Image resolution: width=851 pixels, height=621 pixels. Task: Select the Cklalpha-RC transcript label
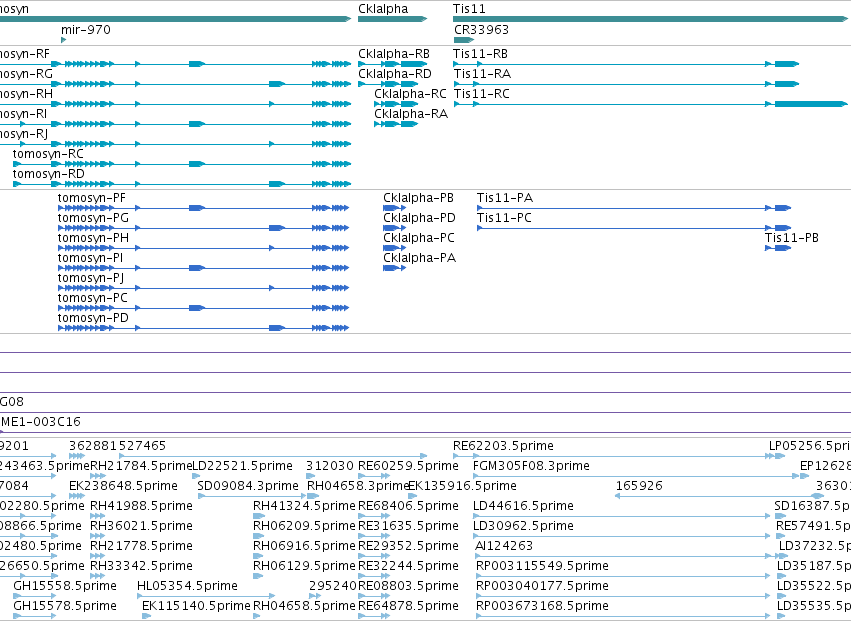(410, 93)
